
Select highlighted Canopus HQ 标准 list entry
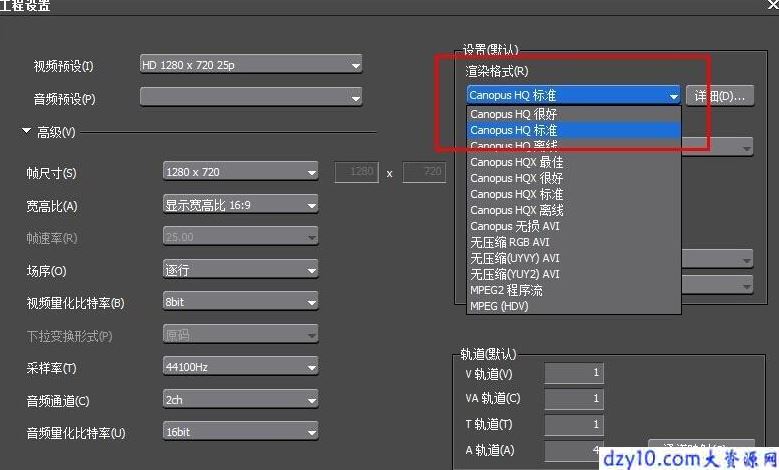pyautogui.click(x=573, y=130)
